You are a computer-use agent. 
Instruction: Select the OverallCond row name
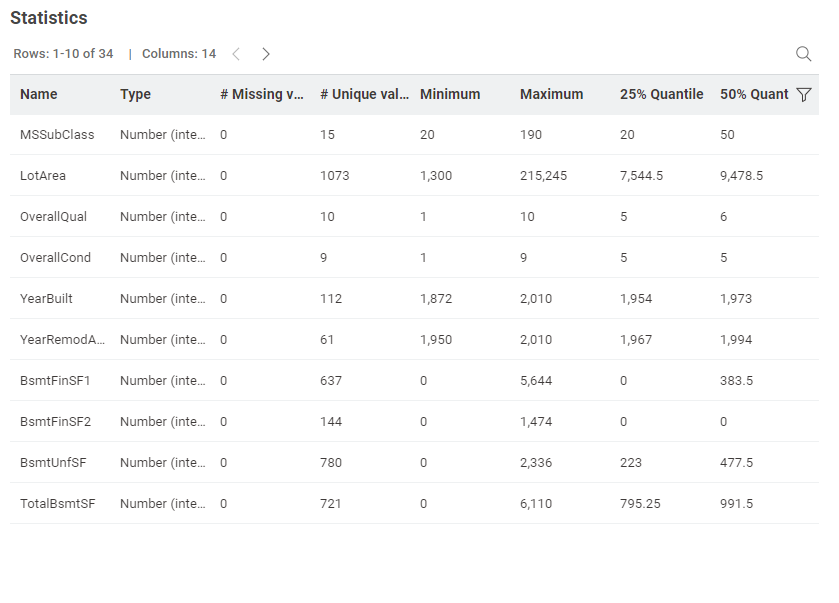pyautogui.click(x=55, y=257)
